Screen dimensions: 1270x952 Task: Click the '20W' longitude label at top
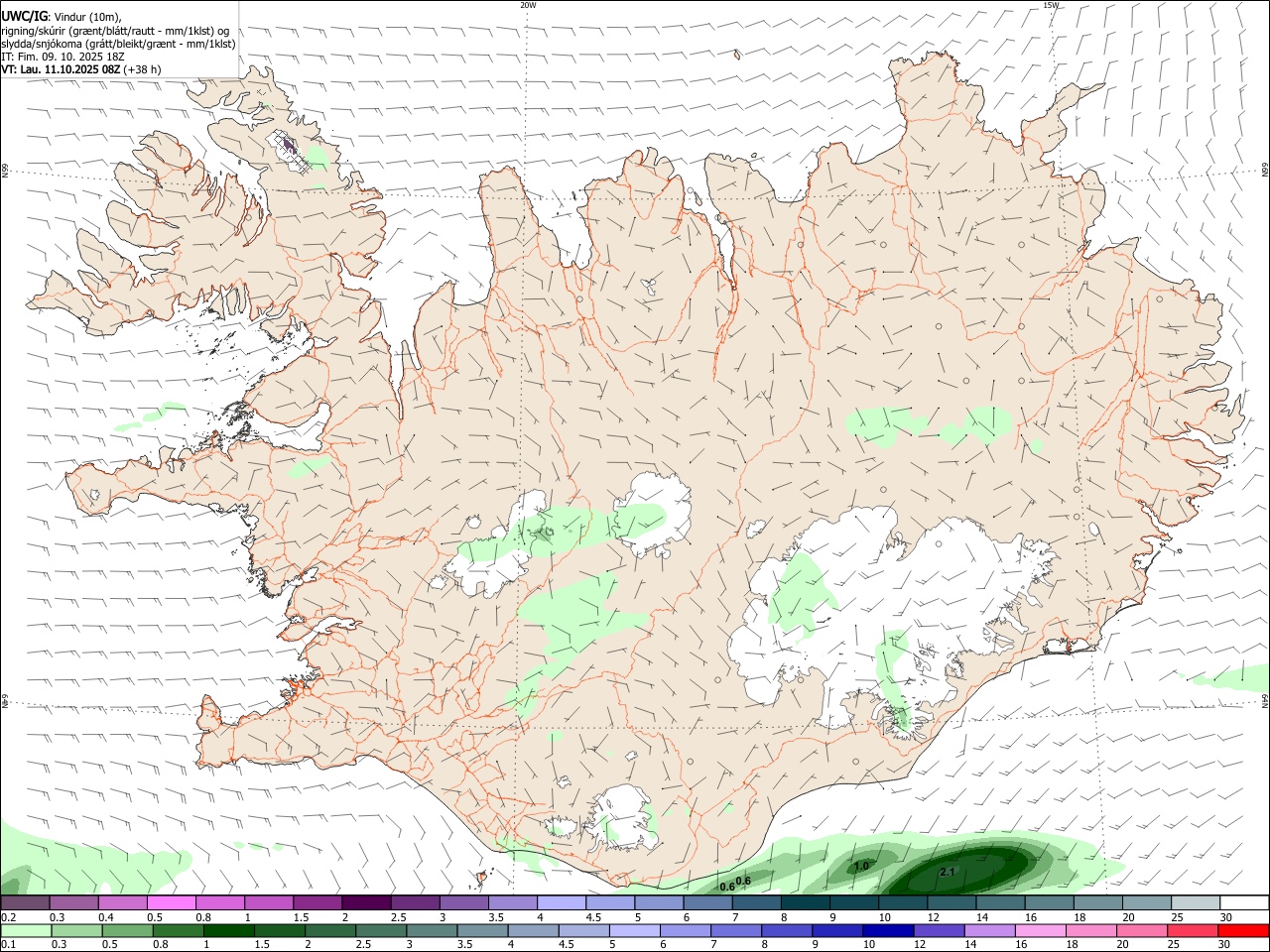point(528,5)
